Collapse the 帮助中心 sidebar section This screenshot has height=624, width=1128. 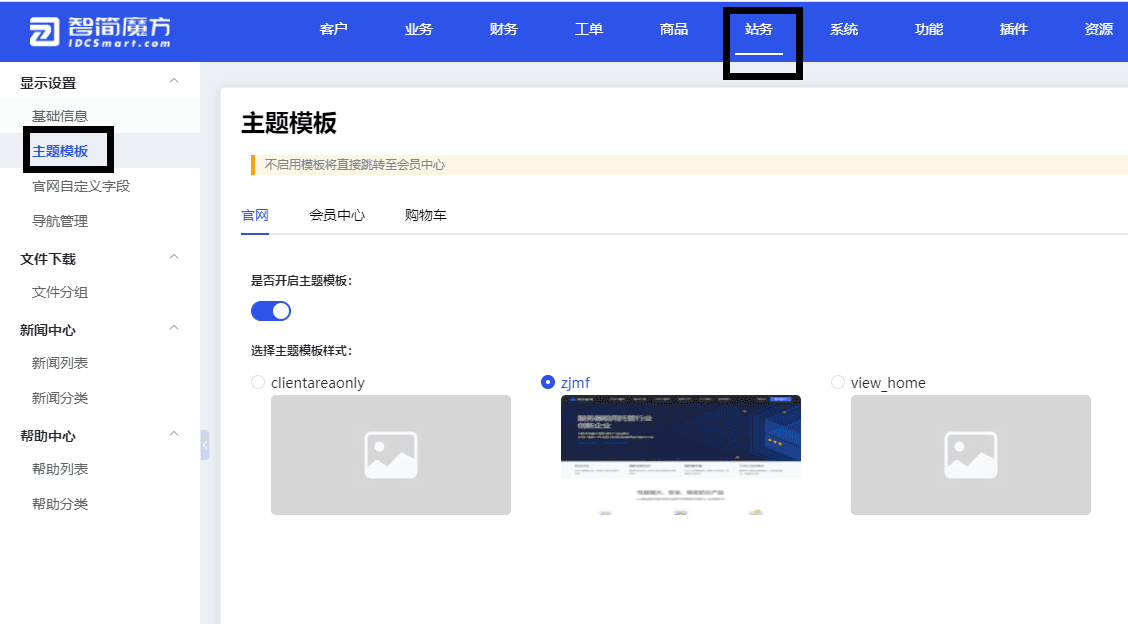[174, 433]
